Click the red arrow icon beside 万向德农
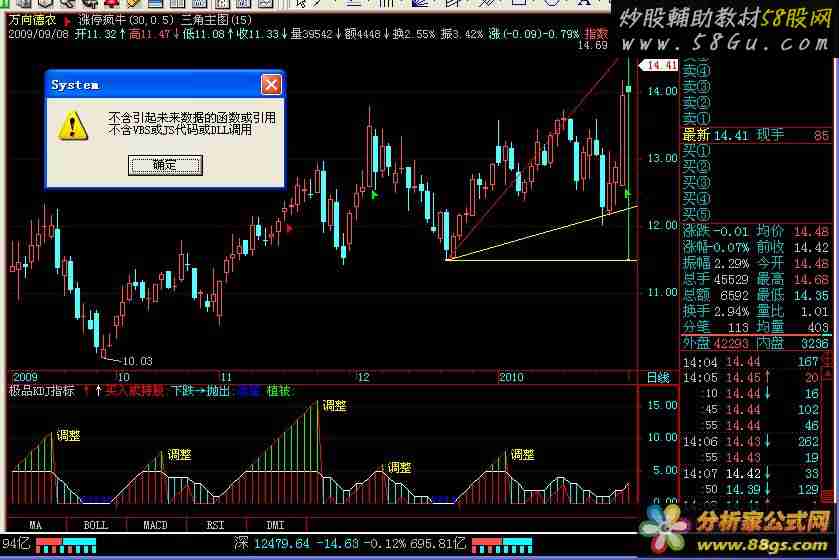 click(67, 21)
